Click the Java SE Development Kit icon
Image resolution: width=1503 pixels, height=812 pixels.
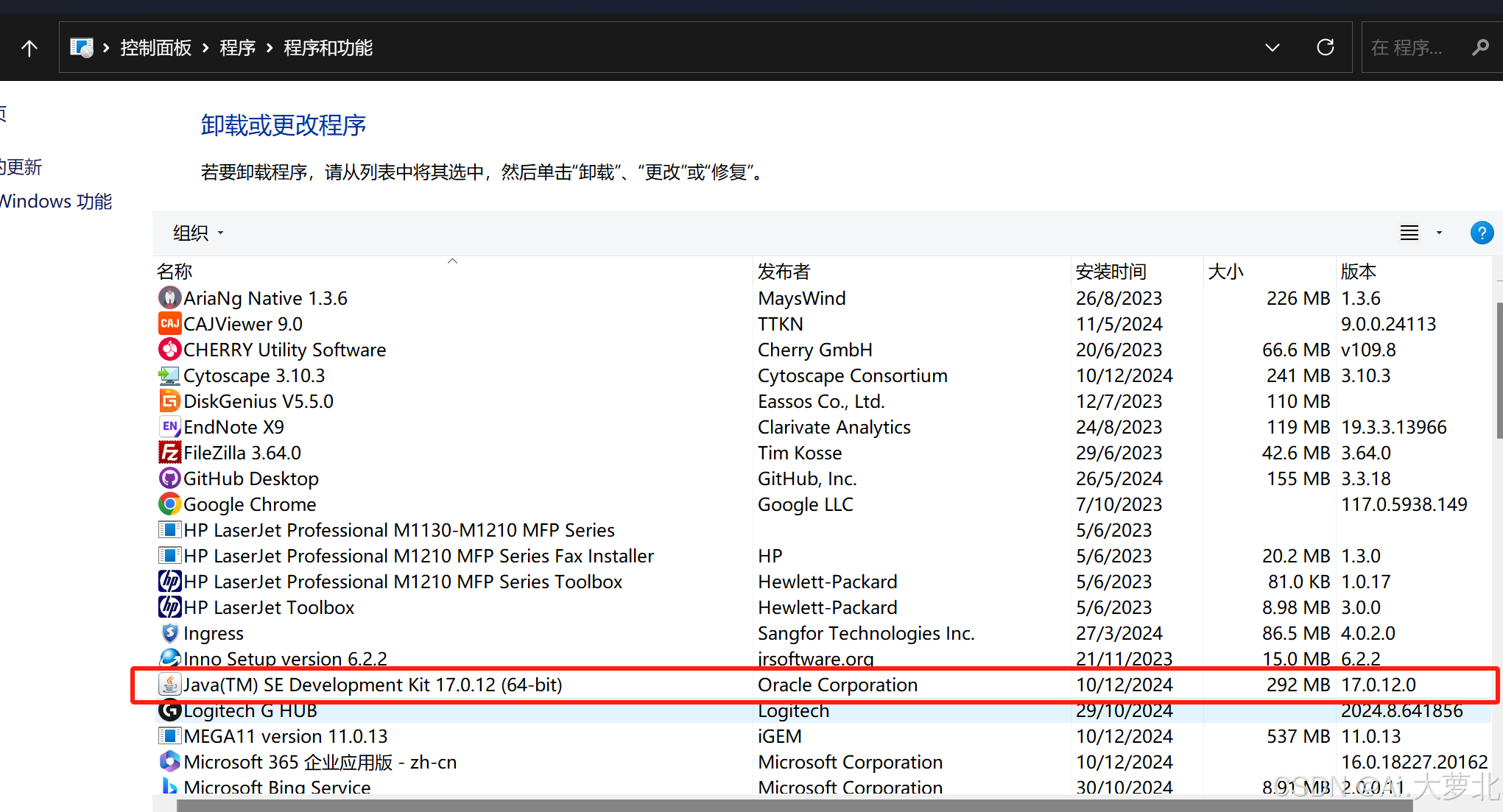[169, 685]
